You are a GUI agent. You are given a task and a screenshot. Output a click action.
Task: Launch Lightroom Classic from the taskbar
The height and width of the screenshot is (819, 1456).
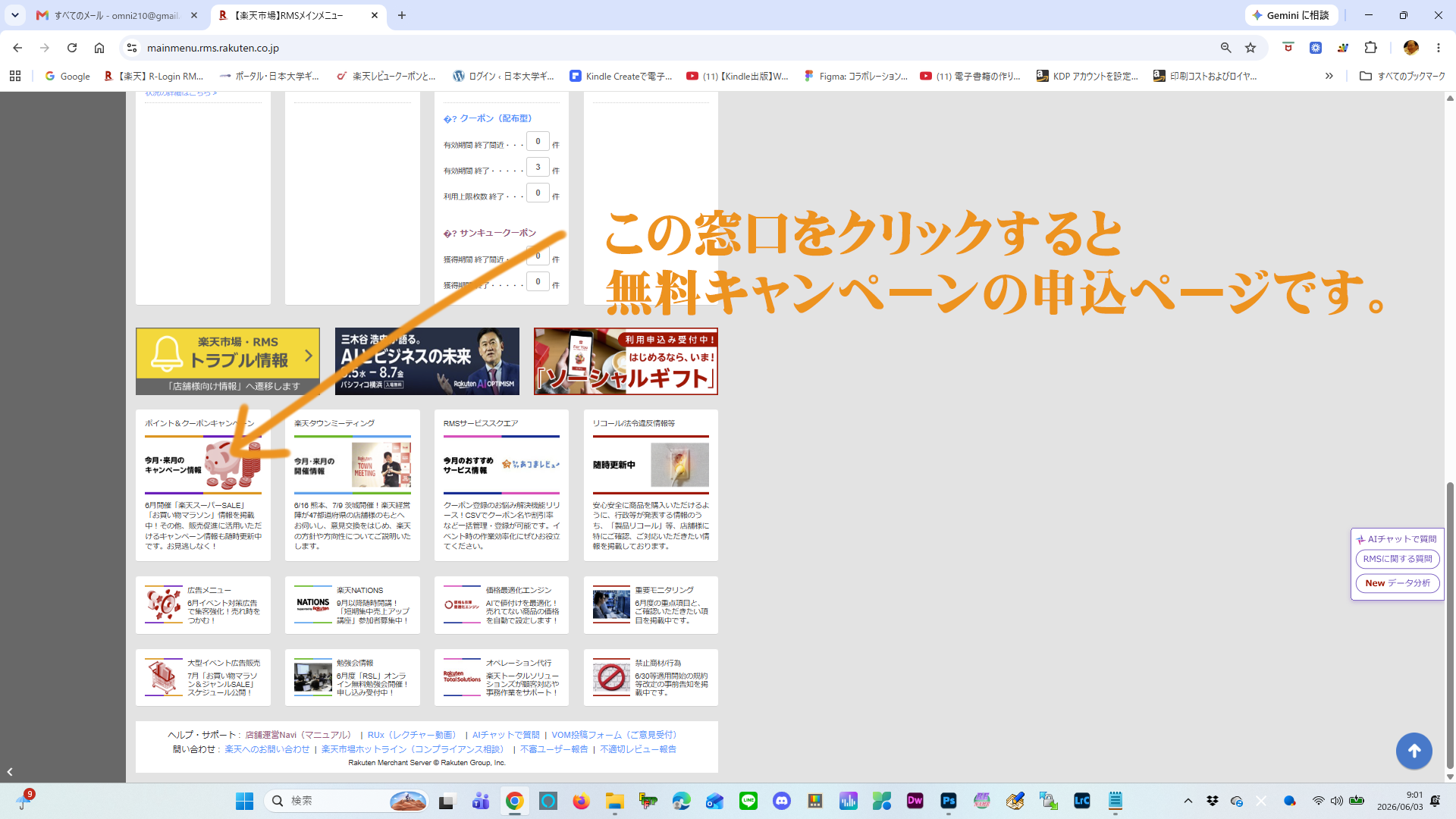[1082, 801]
